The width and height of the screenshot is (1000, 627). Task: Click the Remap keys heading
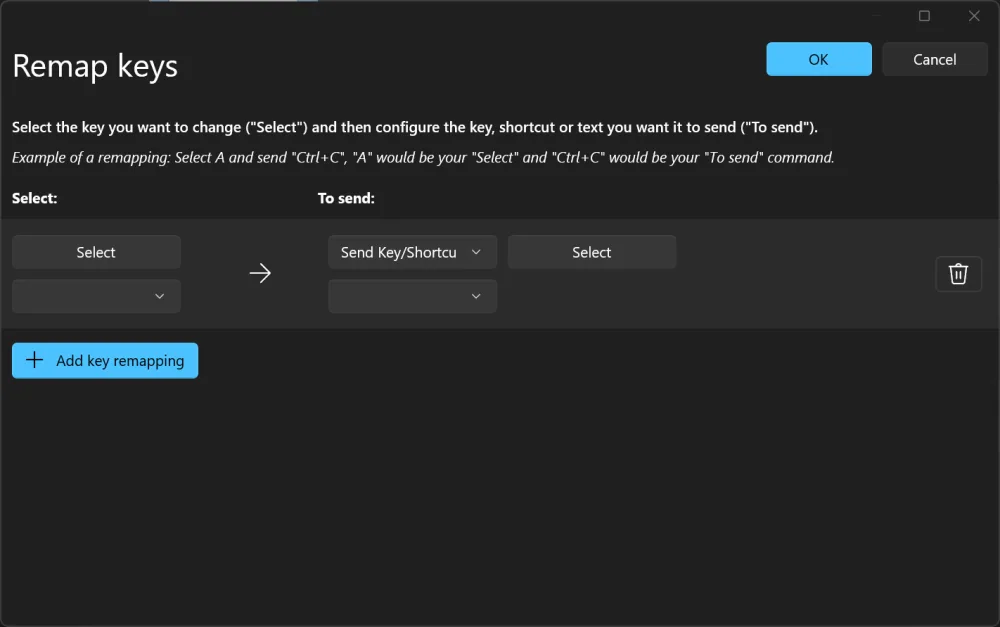(x=95, y=66)
